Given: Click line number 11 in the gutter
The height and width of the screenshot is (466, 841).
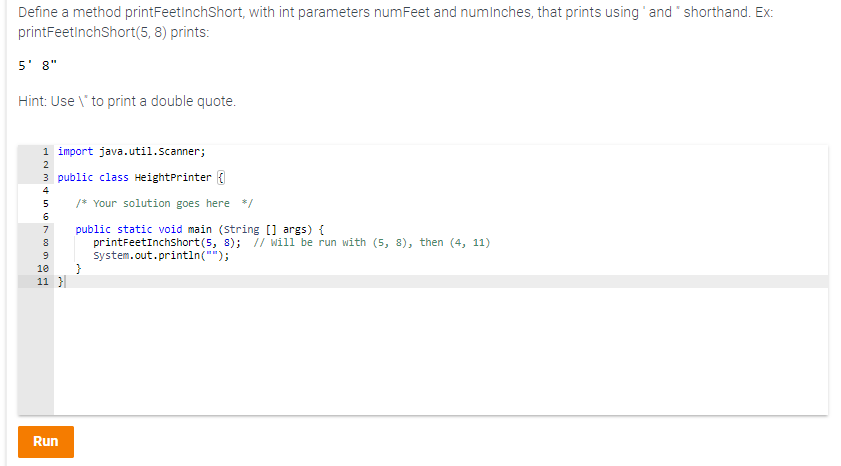Looking at the screenshot, I should point(43,282).
